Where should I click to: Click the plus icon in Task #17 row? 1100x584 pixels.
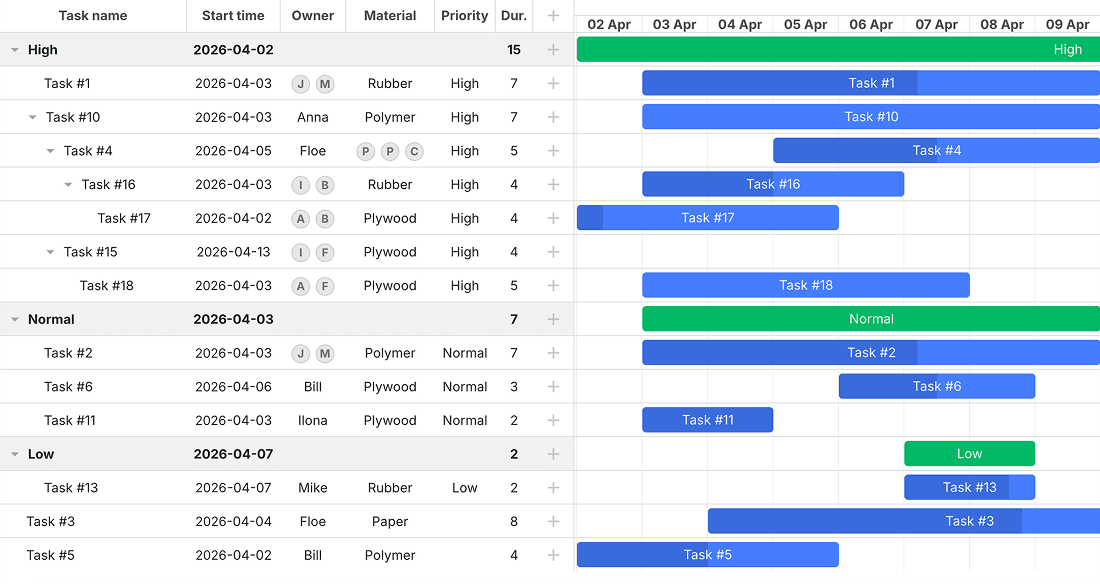click(x=554, y=218)
